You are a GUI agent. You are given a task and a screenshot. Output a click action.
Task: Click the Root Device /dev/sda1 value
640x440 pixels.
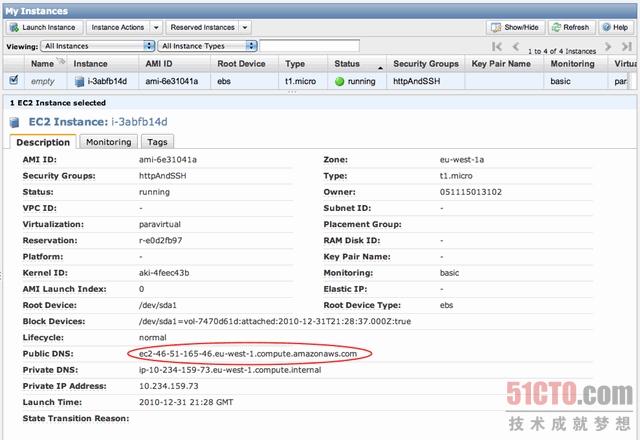coord(158,305)
